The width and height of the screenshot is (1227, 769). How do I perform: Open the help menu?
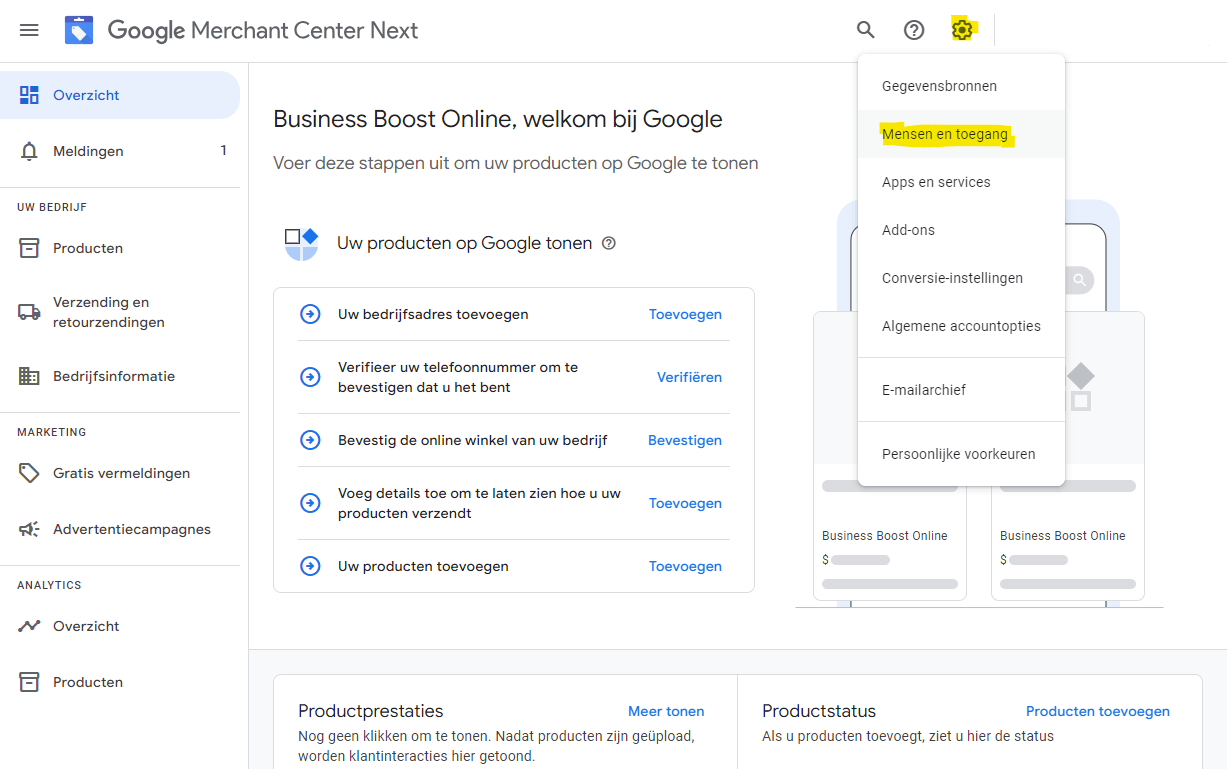tap(913, 30)
